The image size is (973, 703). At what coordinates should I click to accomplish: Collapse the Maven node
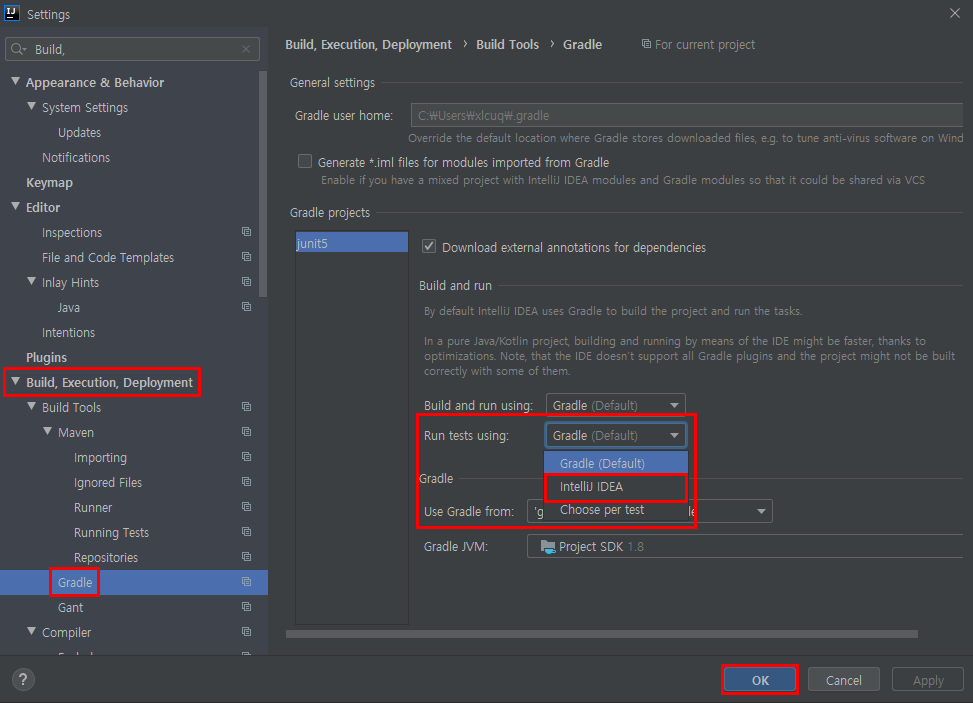pyautogui.click(x=48, y=431)
